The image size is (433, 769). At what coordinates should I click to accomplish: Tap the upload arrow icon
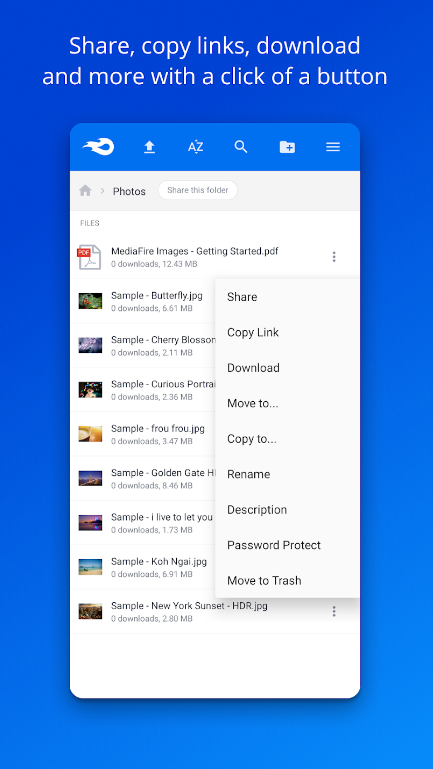(150, 147)
